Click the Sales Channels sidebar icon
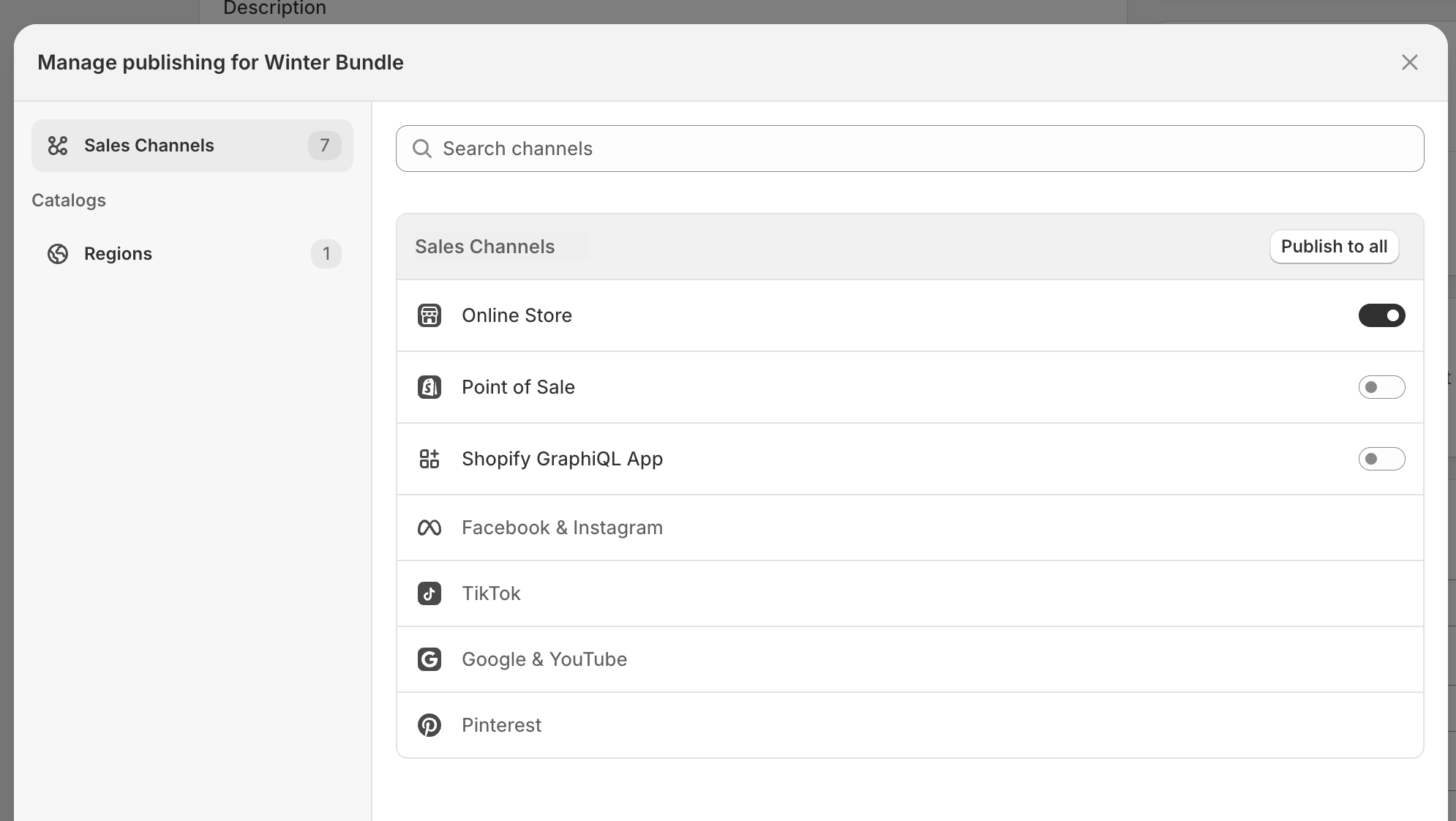This screenshot has height=821, width=1456. pos(59,145)
